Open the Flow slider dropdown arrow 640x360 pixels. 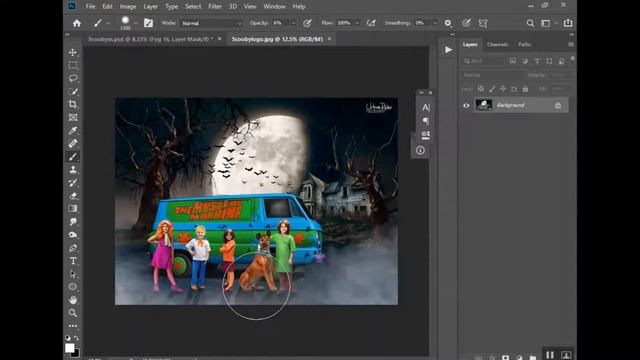pyautogui.click(x=357, y=23)
